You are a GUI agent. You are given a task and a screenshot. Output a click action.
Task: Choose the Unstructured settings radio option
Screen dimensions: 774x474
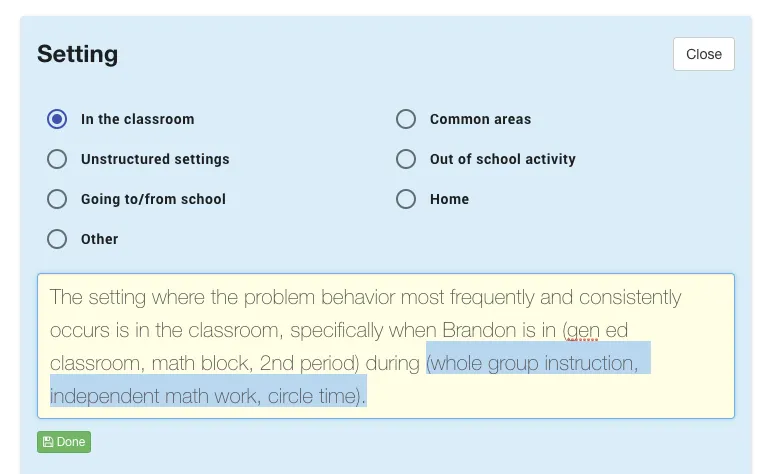tap(57, 159)
